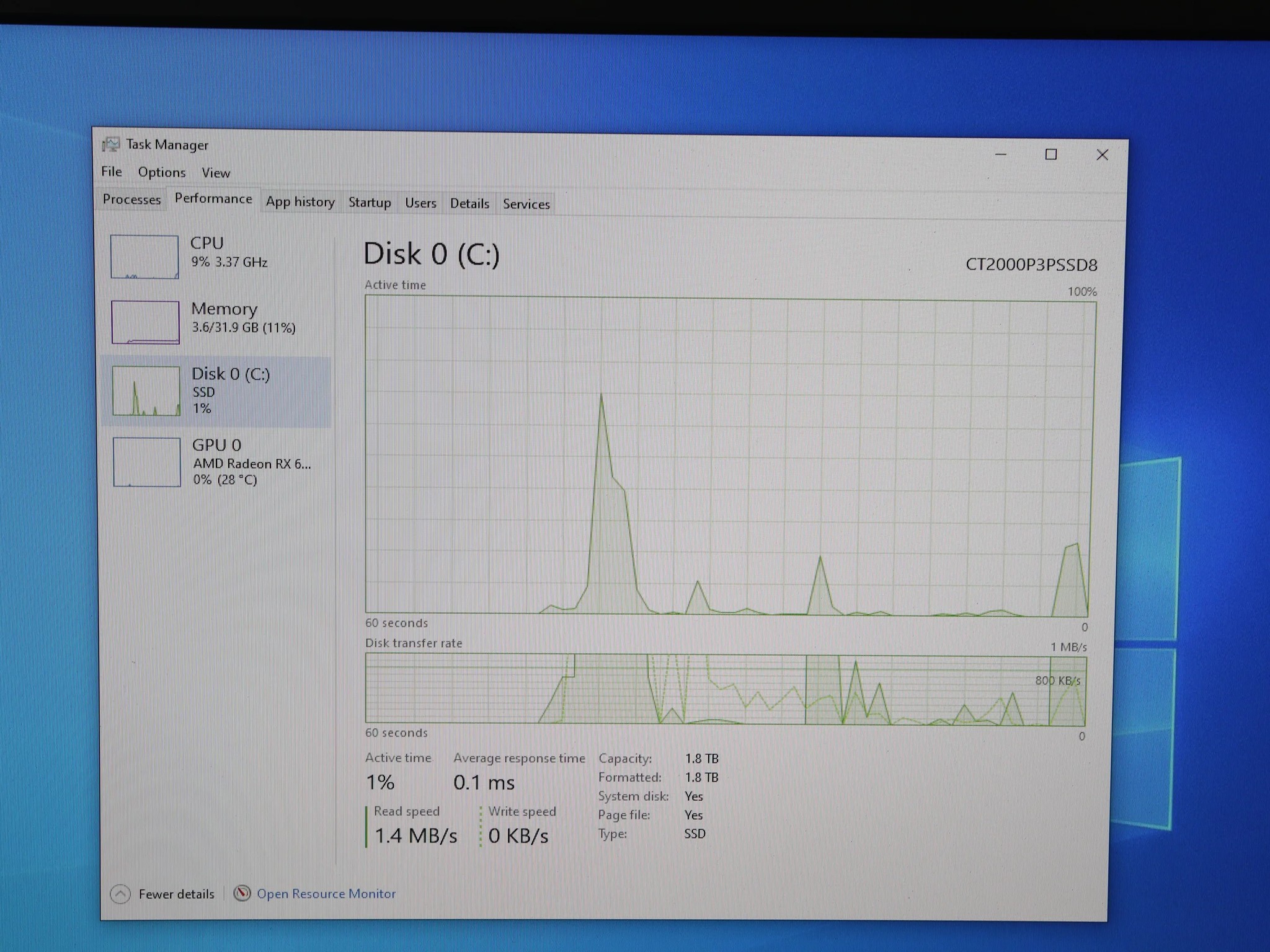Click the 800 KB/s graph label
Screen dimensions: 1270x952
click(x=1058, y=681)
